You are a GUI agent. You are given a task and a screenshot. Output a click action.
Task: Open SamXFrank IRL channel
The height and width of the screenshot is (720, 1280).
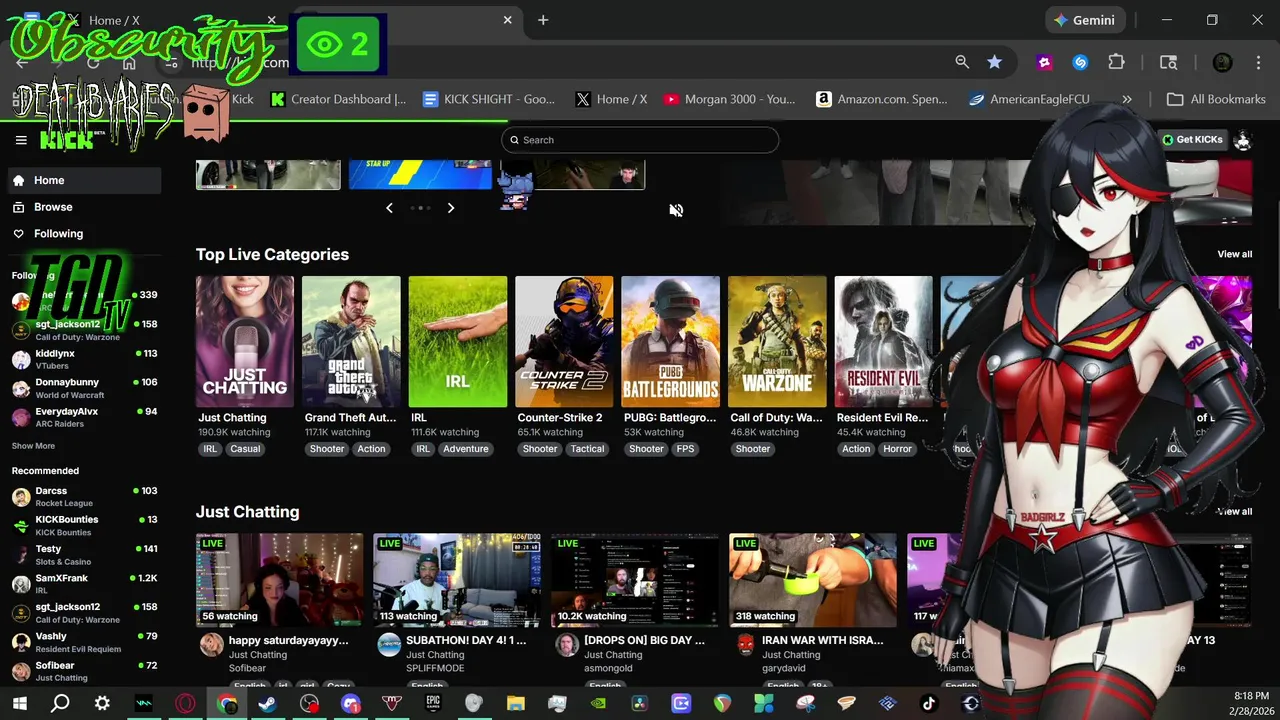84,583
